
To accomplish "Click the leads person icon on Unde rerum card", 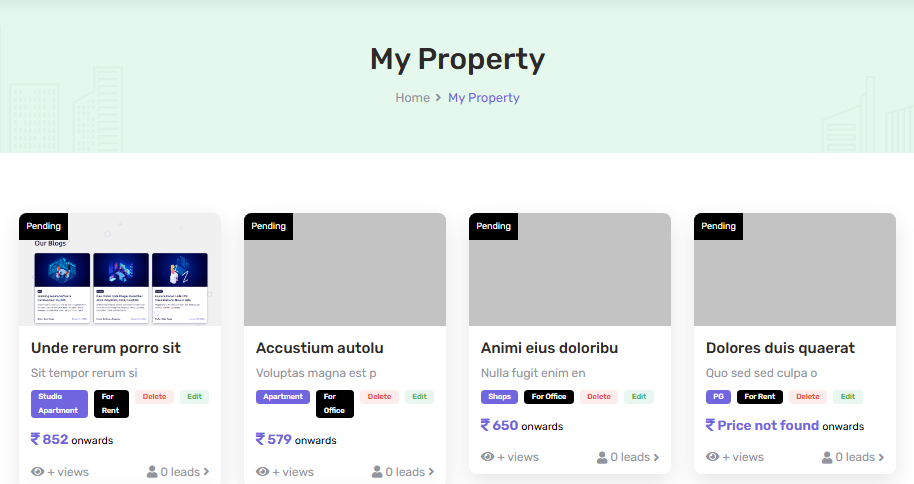I will tap(152, 471).
